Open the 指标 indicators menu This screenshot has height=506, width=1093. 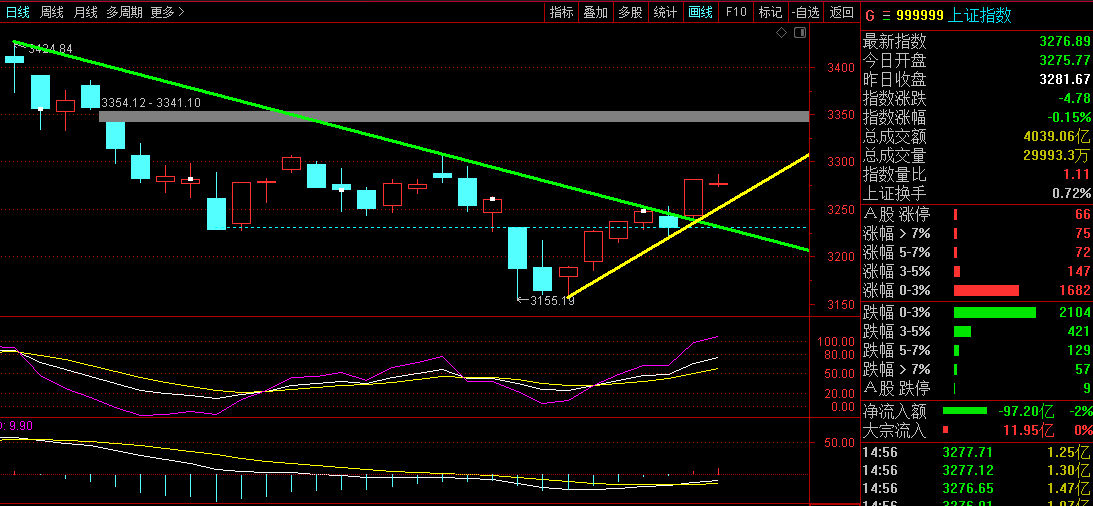click(x=562, y=12)
